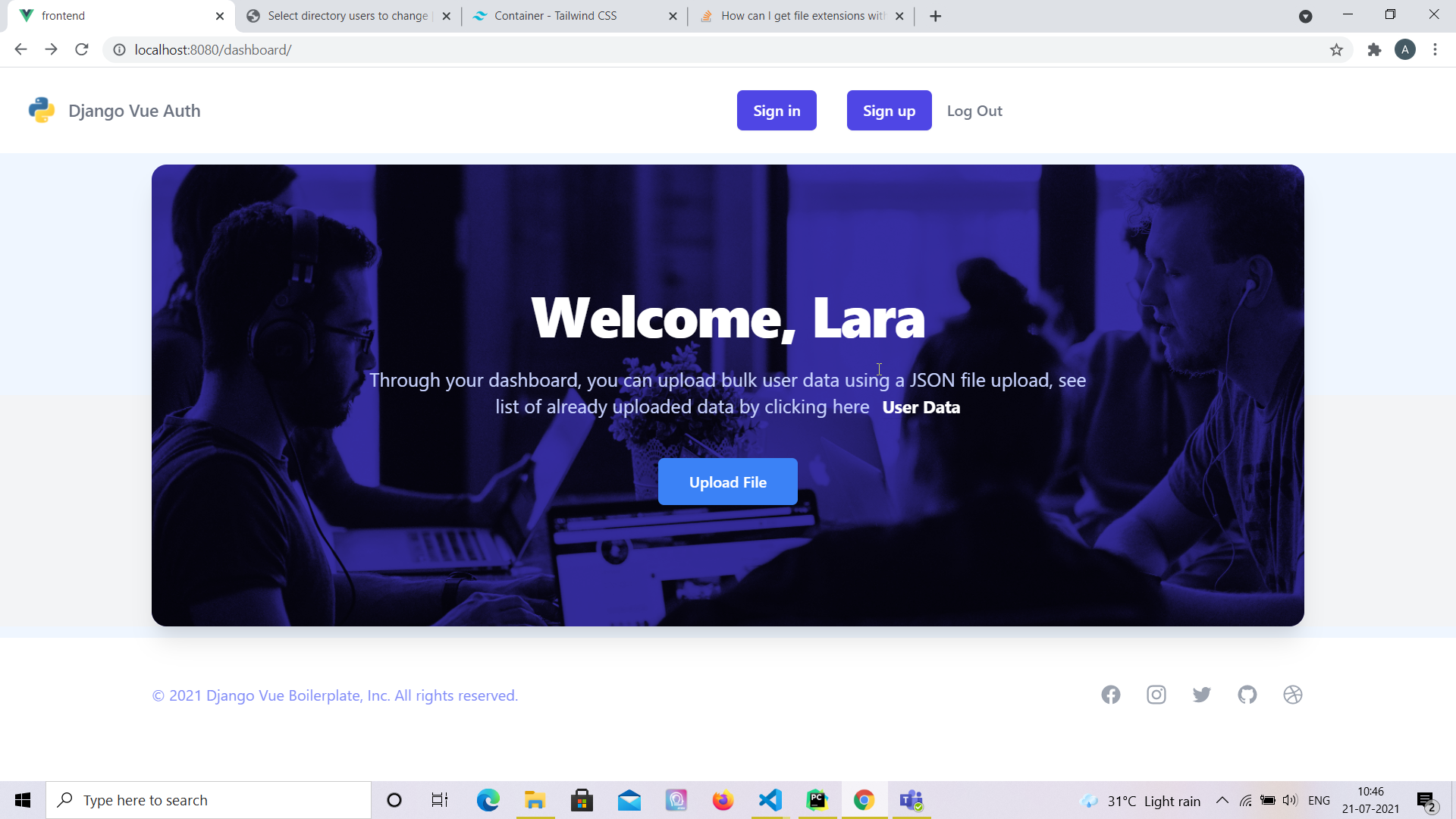The image size is (1456, 819).
Task: Bookmark page with star icon
Action: (x=1336, y=50)
